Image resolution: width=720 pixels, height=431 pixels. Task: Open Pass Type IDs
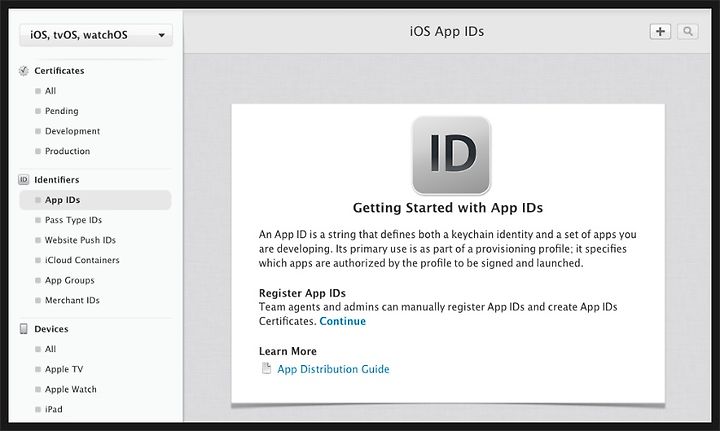click(x=73, y=220)
